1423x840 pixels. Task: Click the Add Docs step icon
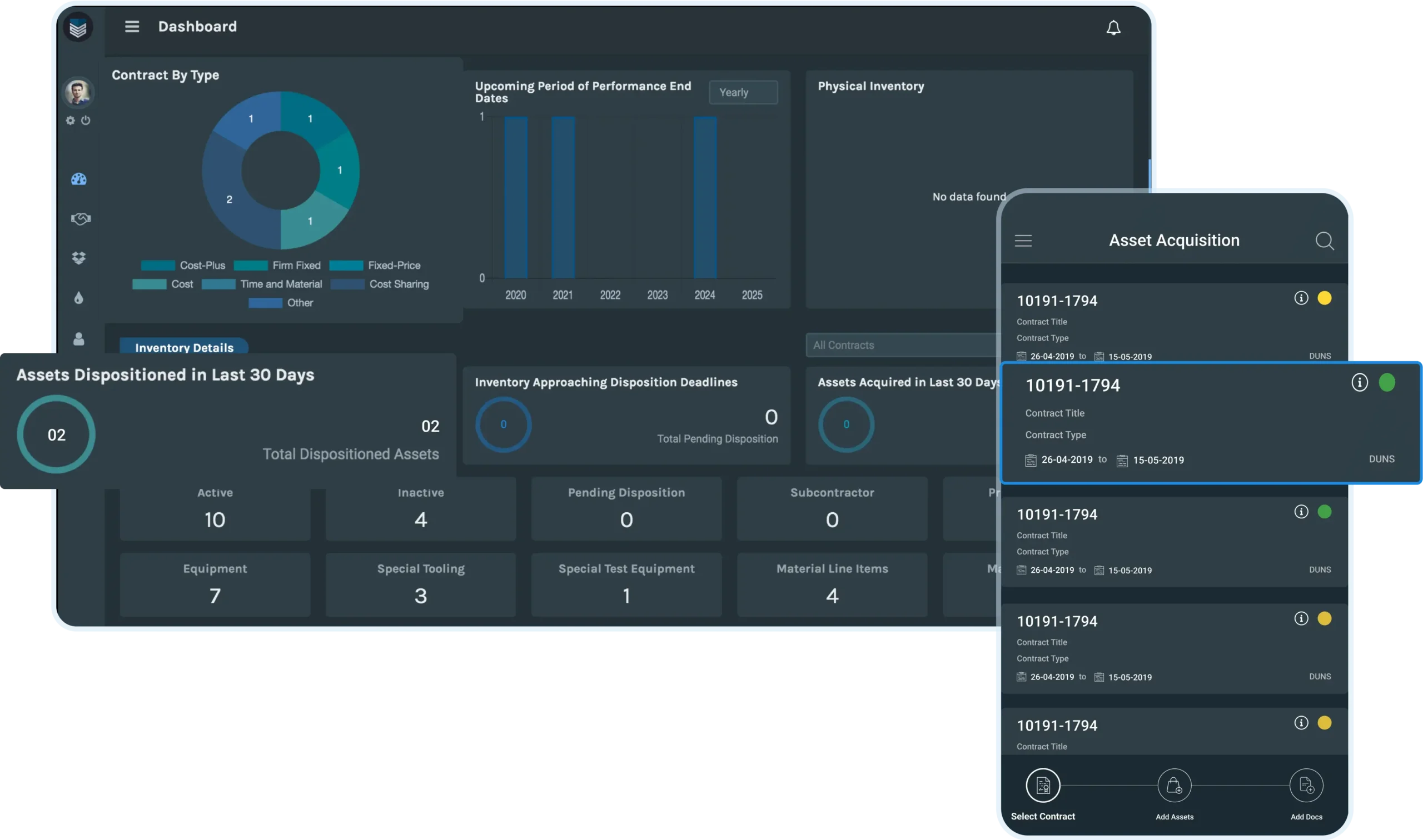[1306, 785]
